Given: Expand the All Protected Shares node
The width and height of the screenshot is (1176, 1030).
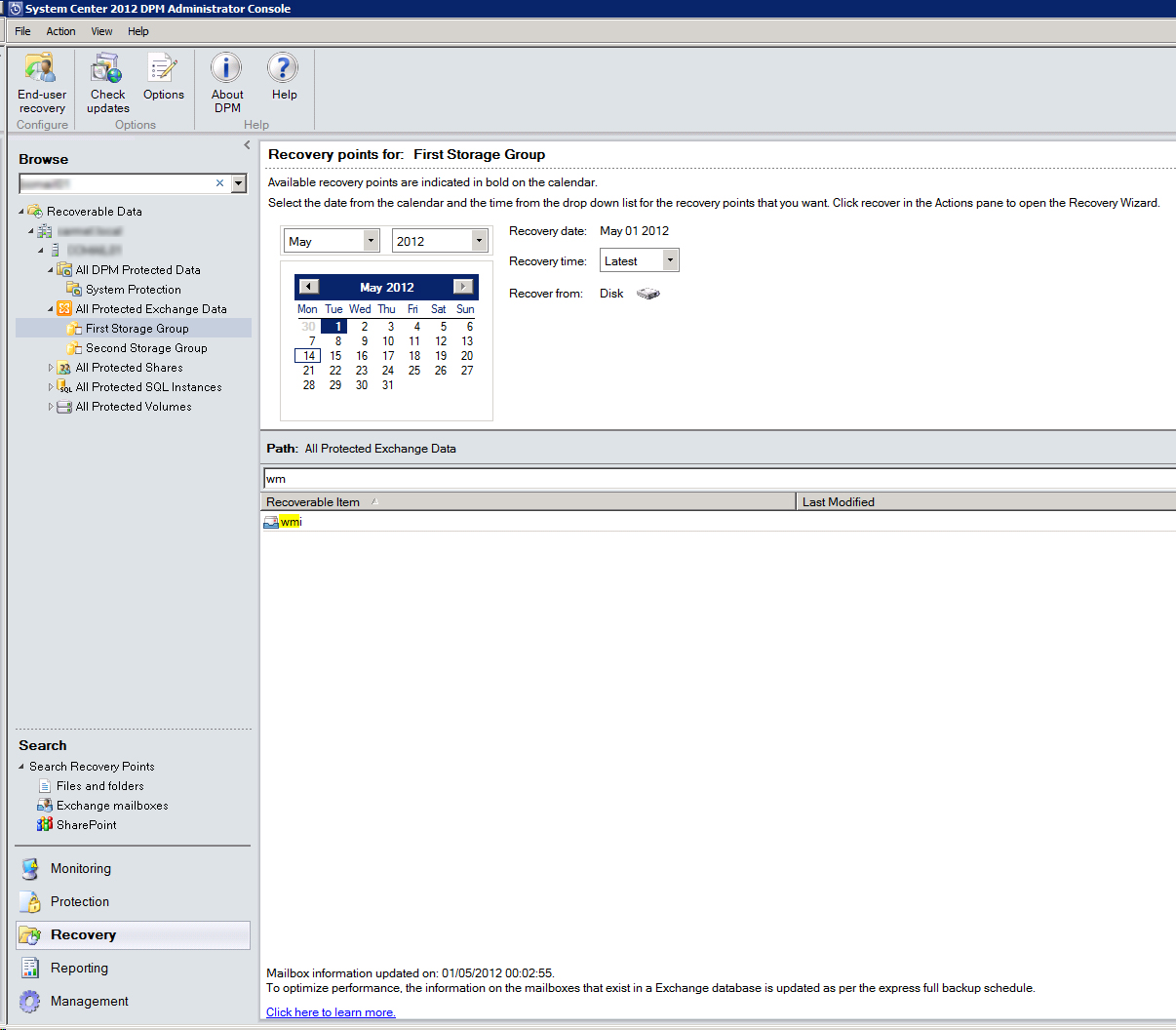Looking at the screenshot, I should coord(51,367).
